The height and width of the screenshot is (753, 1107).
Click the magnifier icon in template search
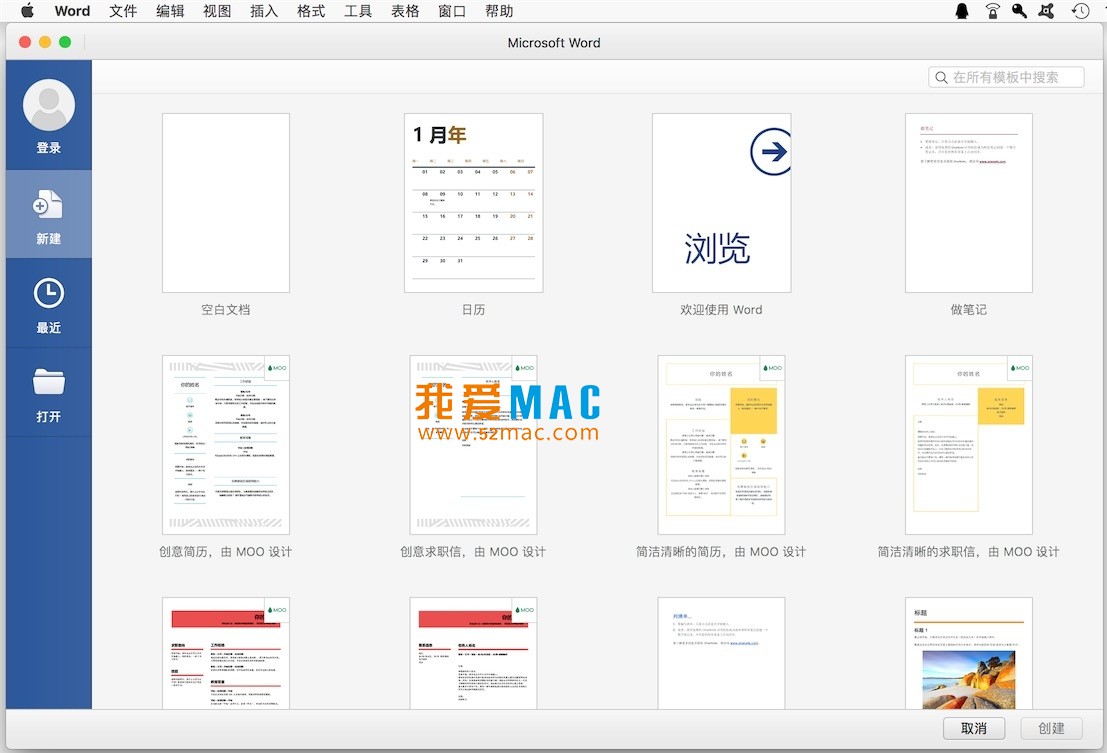coord(941,78)
